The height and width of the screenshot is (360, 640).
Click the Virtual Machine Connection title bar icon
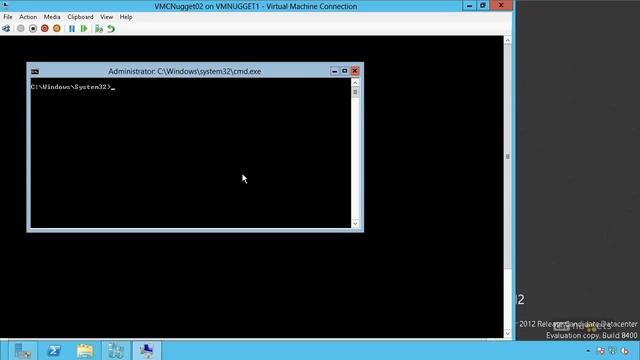tap(5, 5)
